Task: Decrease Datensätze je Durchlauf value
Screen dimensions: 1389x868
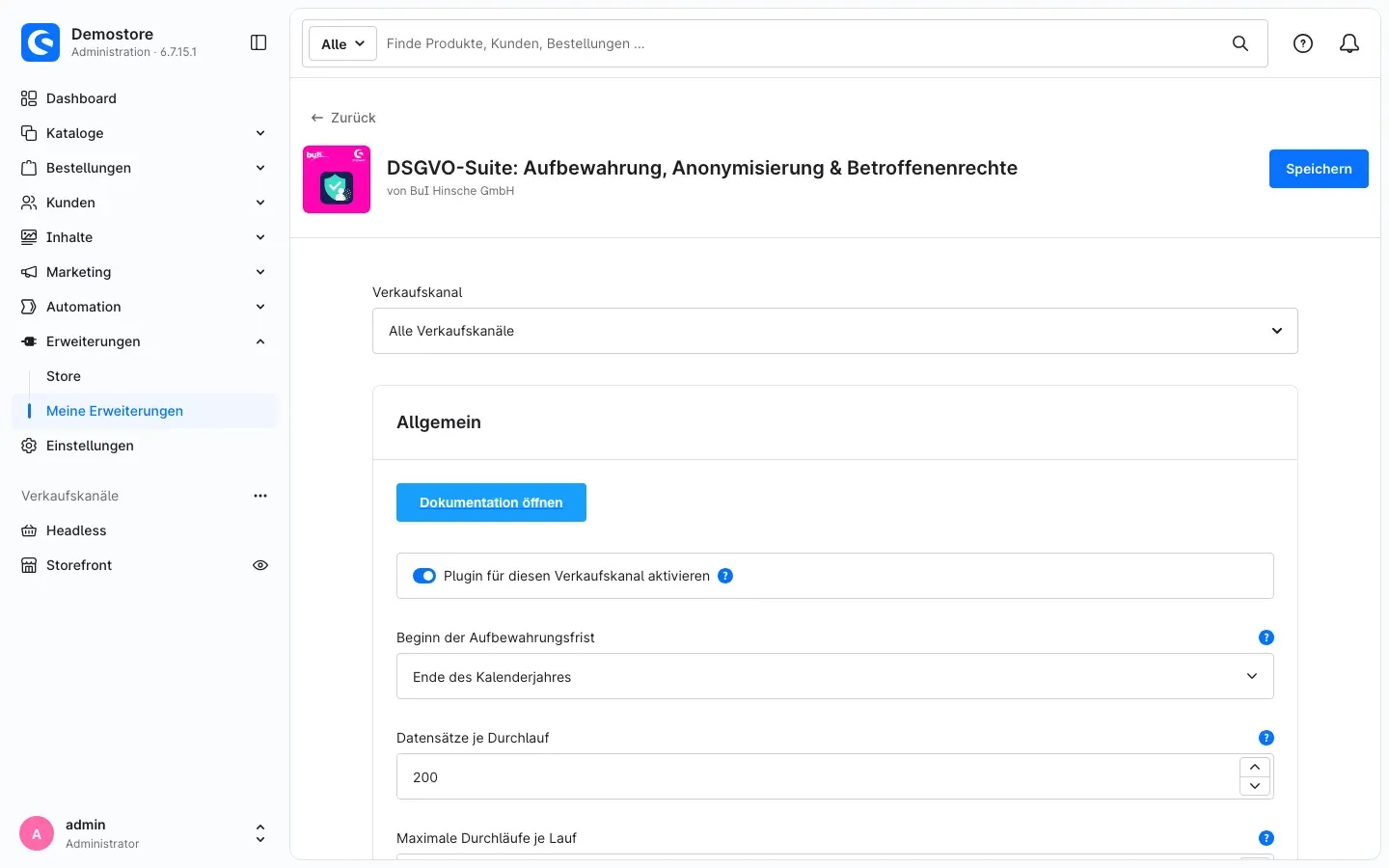Action: click(x=1254, y=786)
